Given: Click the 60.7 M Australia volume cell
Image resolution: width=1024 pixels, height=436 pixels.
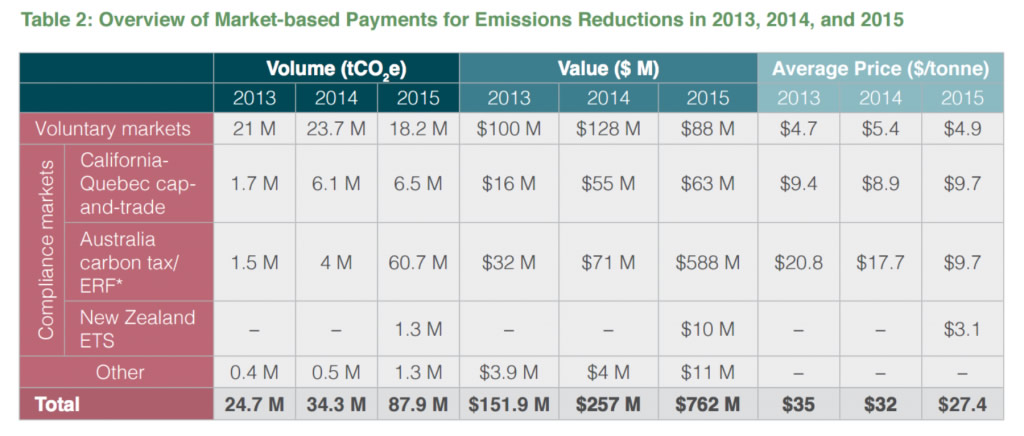Looking at the screenshot, I should (x=418, y=263).
